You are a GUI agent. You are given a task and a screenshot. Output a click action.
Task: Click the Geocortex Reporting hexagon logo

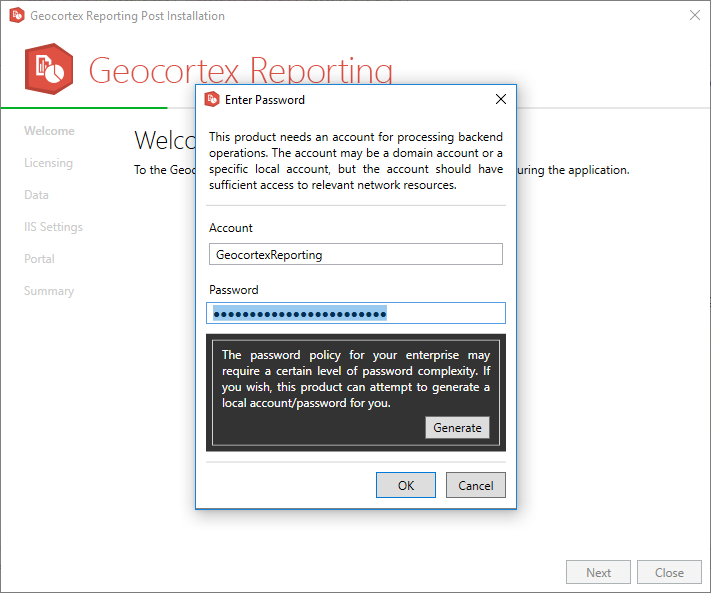point(49,69)
